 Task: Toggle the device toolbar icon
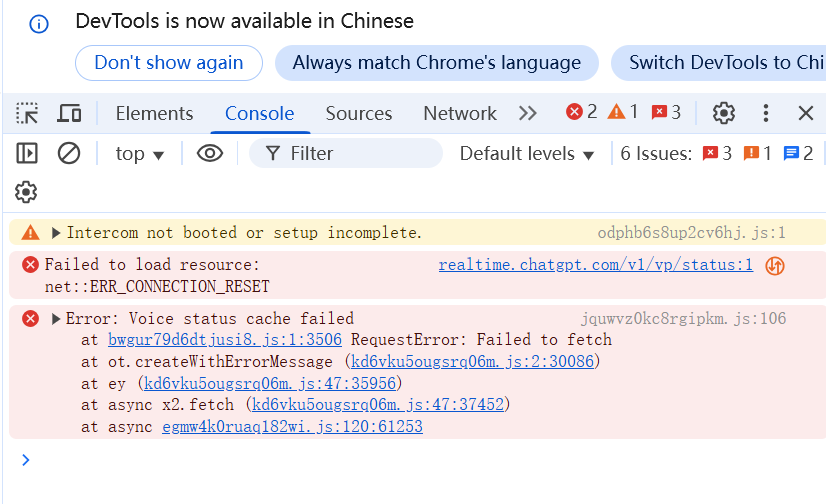tap(69, 113)
